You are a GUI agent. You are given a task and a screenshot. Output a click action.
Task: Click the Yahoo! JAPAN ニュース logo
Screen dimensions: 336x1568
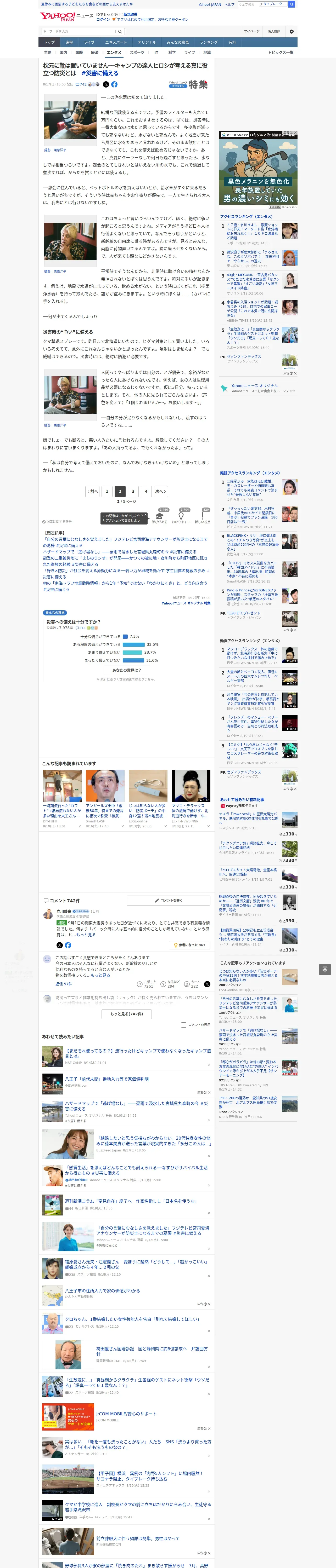pyautogui.click(x=66, y=16)
